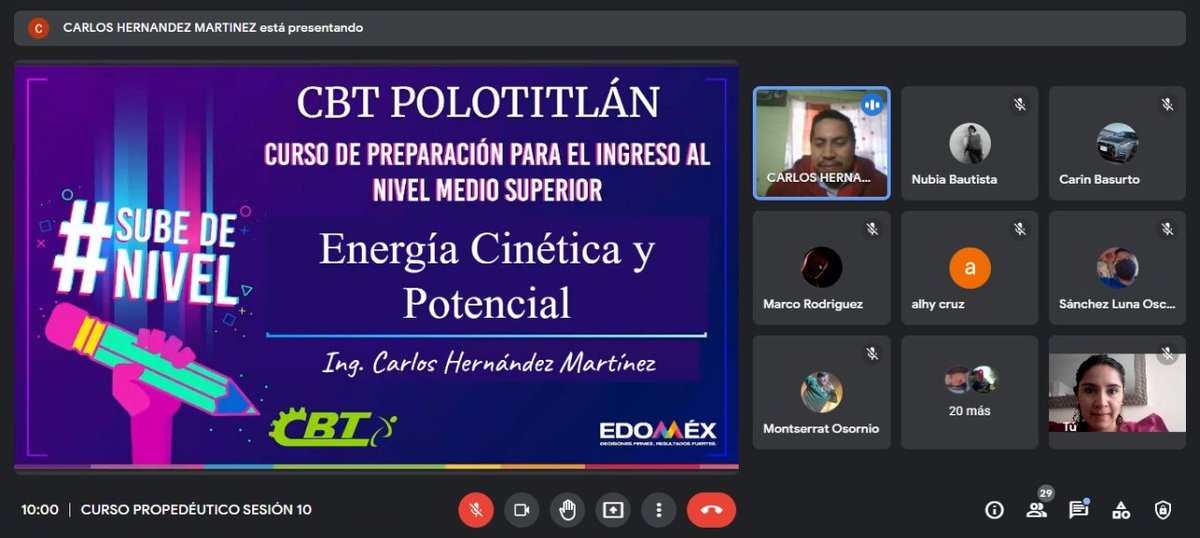Viewport: 1200px width, 538px height.
Task: Open more options three-dot menu
Action: pos(658,510)
